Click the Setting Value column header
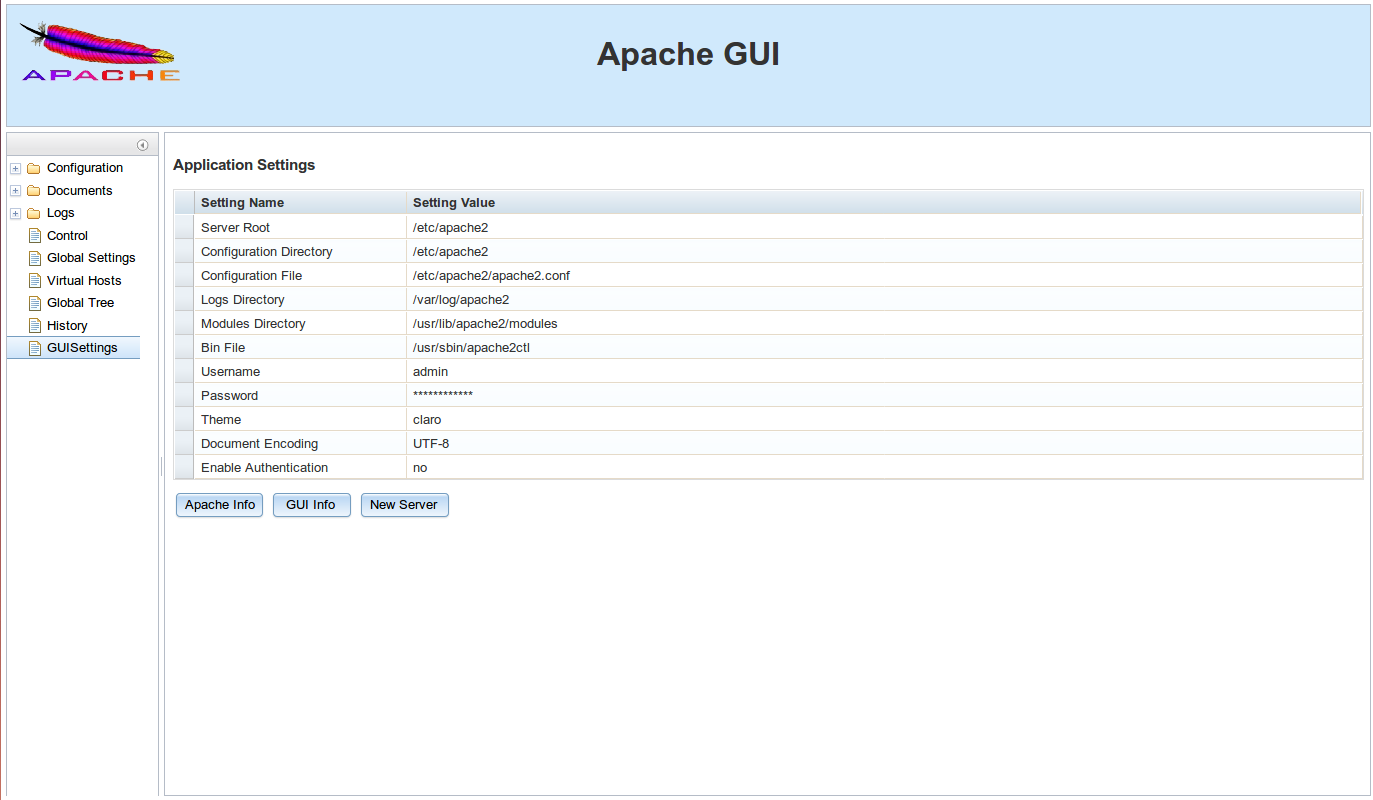The height and width of the screenshot is (800, 1373). [x=884, y=203]
